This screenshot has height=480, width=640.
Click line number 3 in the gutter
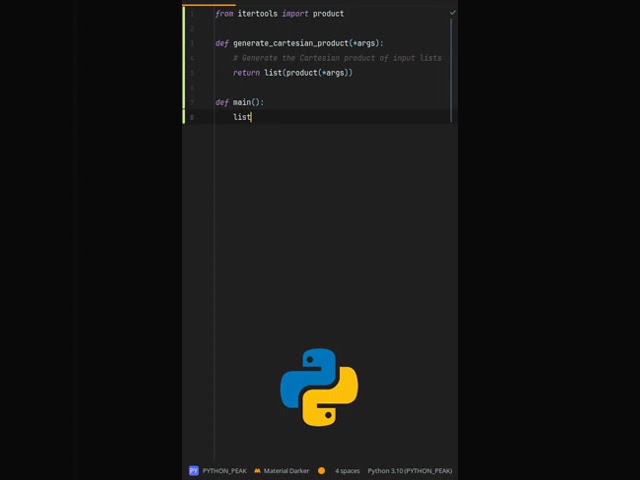[192, 43]
